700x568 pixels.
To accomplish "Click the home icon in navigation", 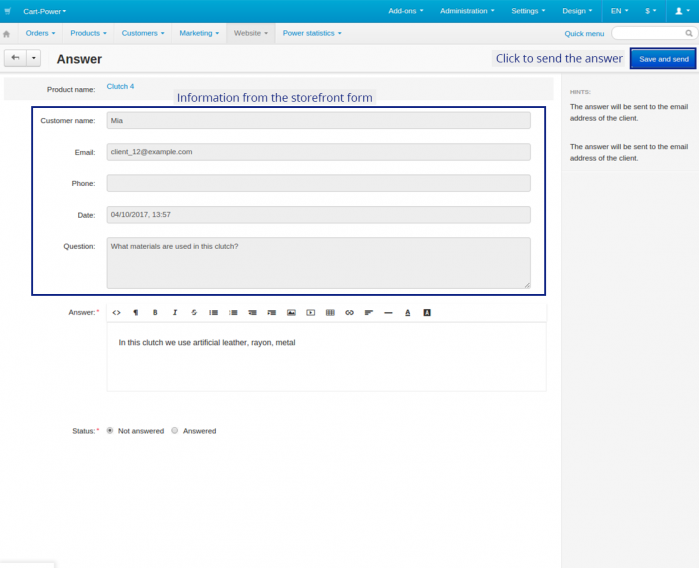I will 7,34.
